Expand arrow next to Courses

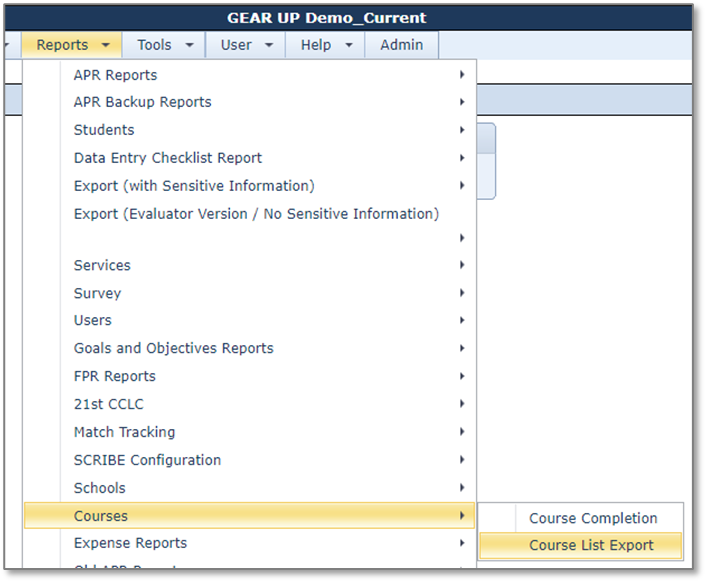tap(462, 515)
